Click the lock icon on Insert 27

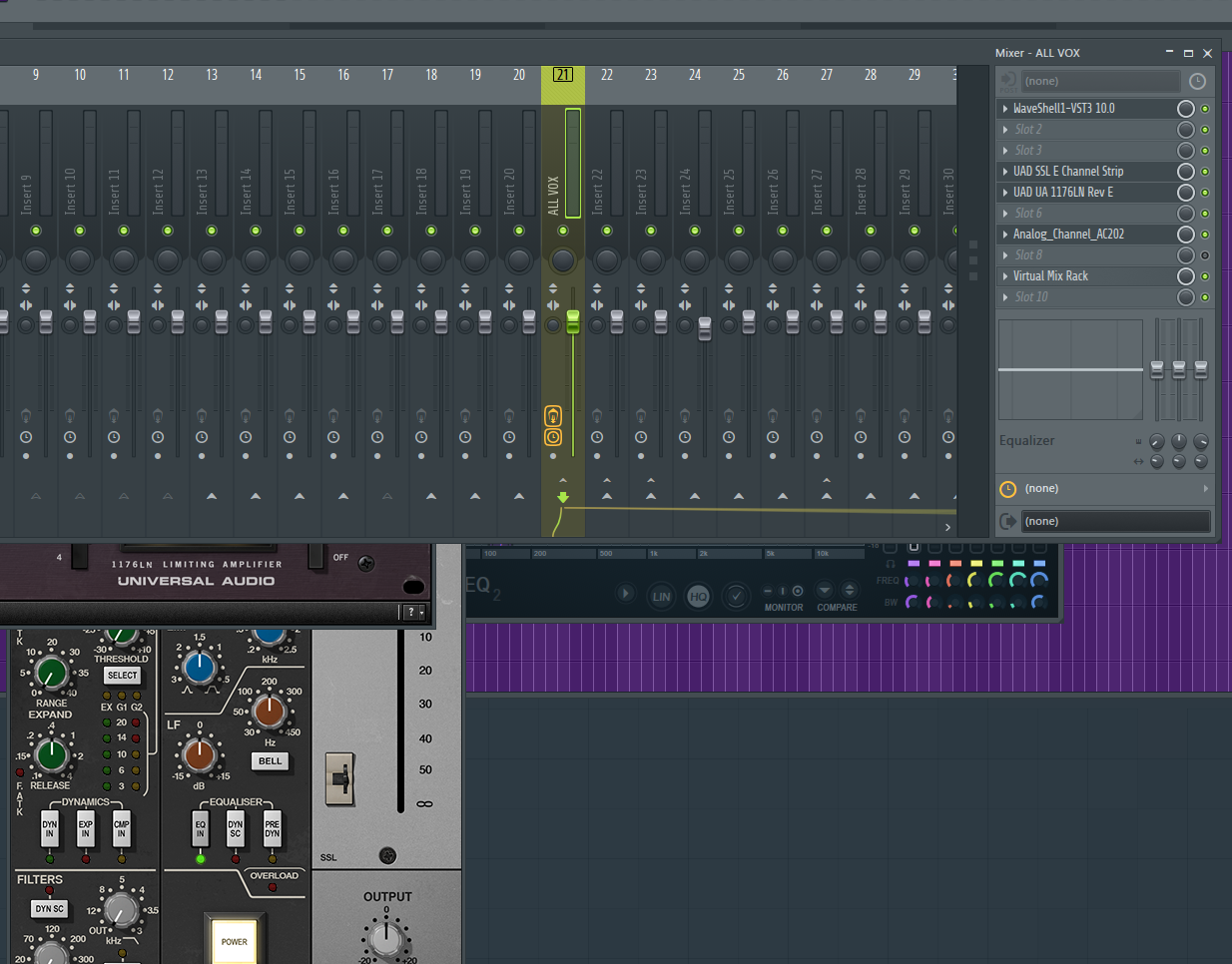(x=817, y=415)
